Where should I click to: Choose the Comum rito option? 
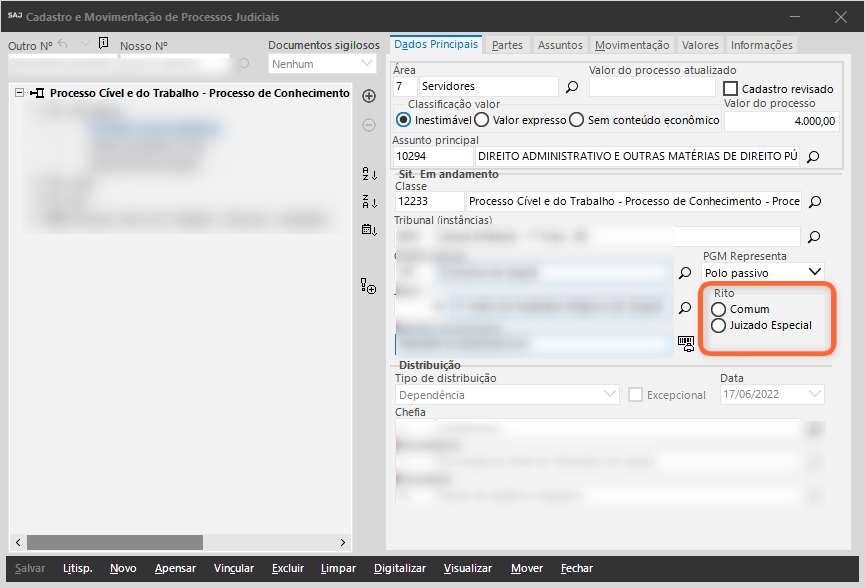[718, 309]
